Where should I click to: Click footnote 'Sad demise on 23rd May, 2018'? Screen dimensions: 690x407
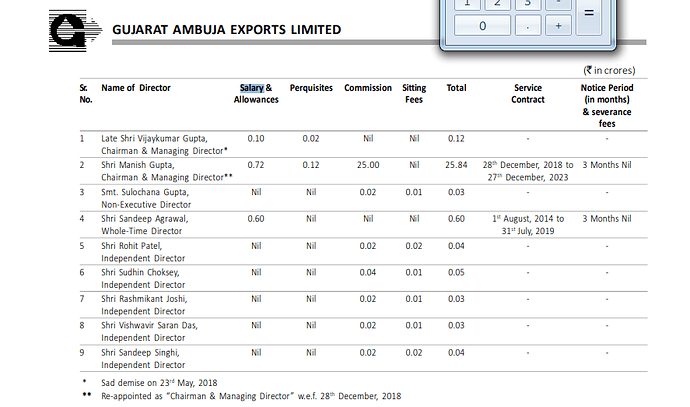tap(159, 382)
